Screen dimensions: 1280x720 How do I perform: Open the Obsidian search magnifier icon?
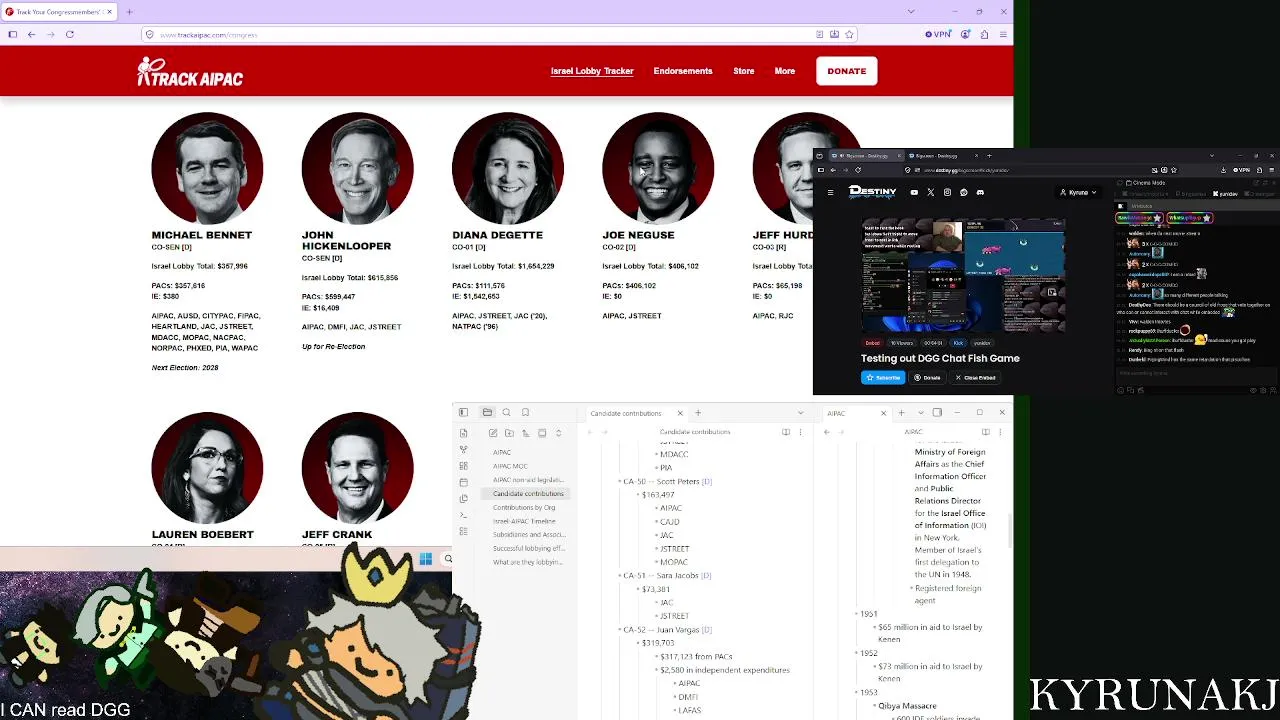coord(506,412)
